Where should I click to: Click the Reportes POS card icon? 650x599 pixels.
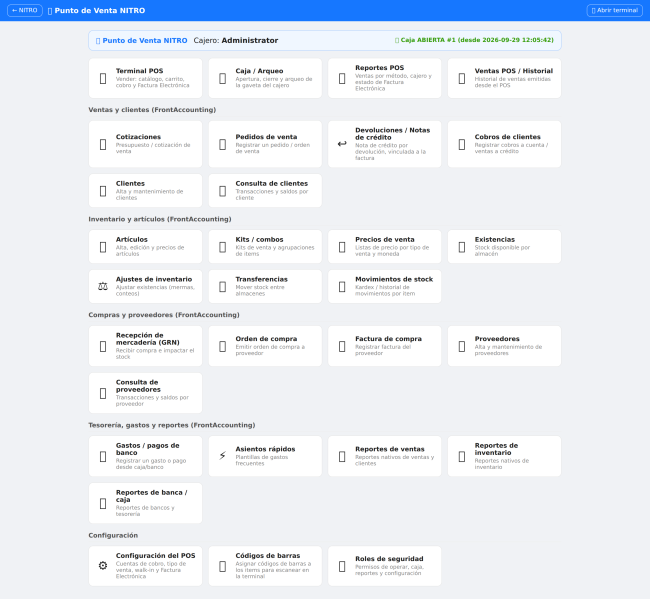point(342,78)
